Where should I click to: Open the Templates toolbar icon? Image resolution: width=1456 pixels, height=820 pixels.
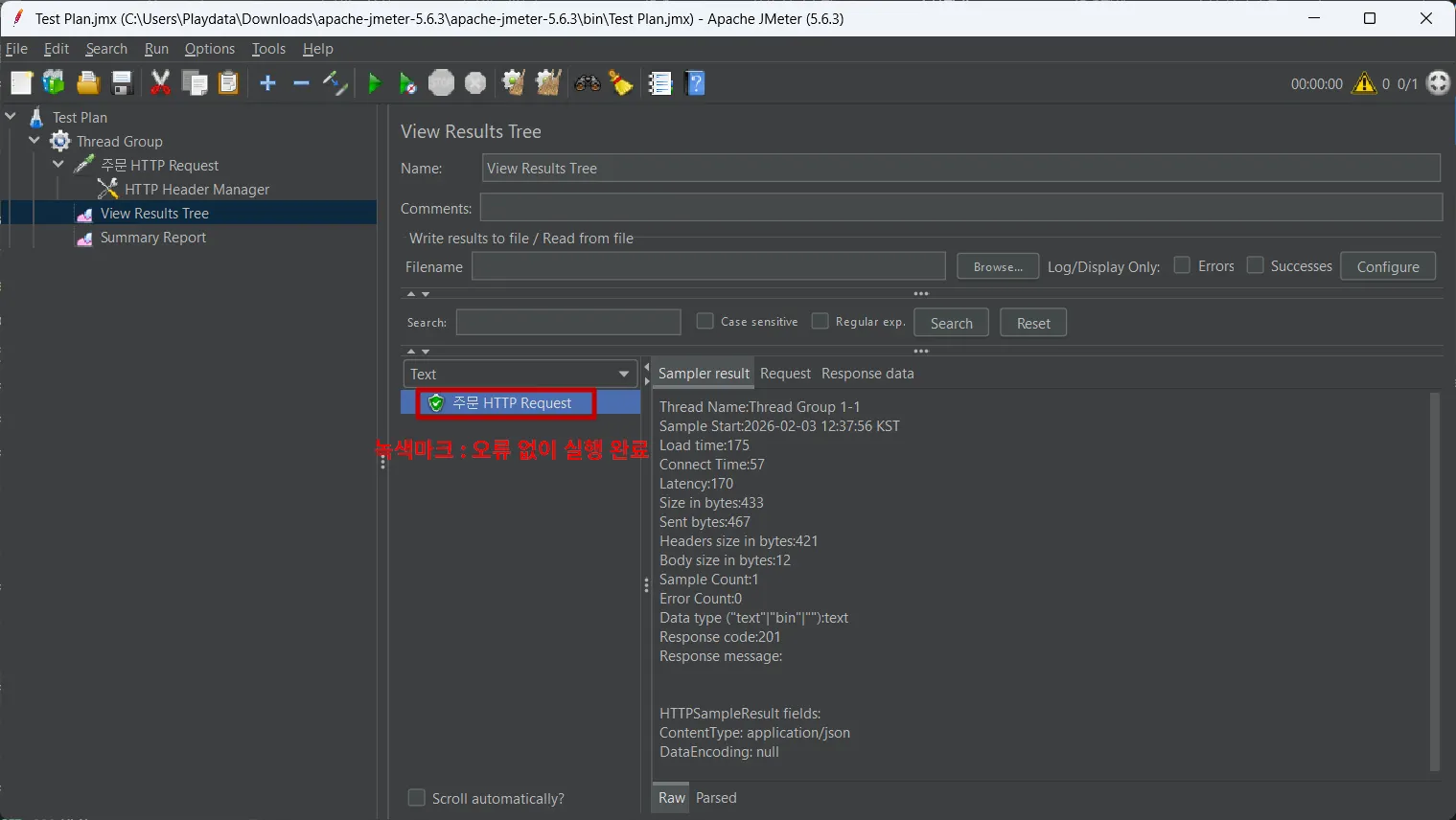click(54, 83)
